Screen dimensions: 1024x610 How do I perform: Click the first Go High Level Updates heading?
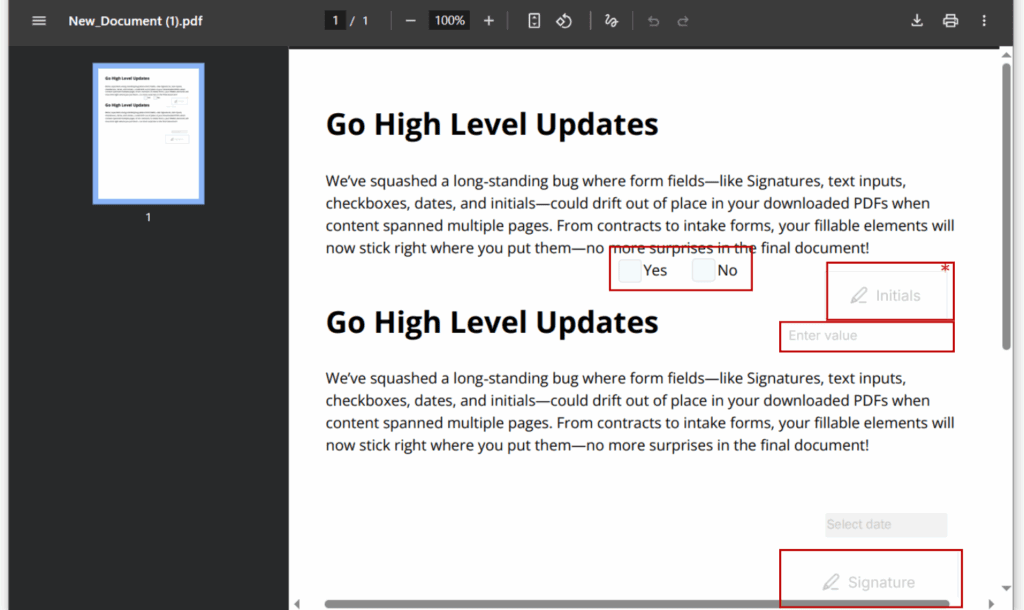492,124
